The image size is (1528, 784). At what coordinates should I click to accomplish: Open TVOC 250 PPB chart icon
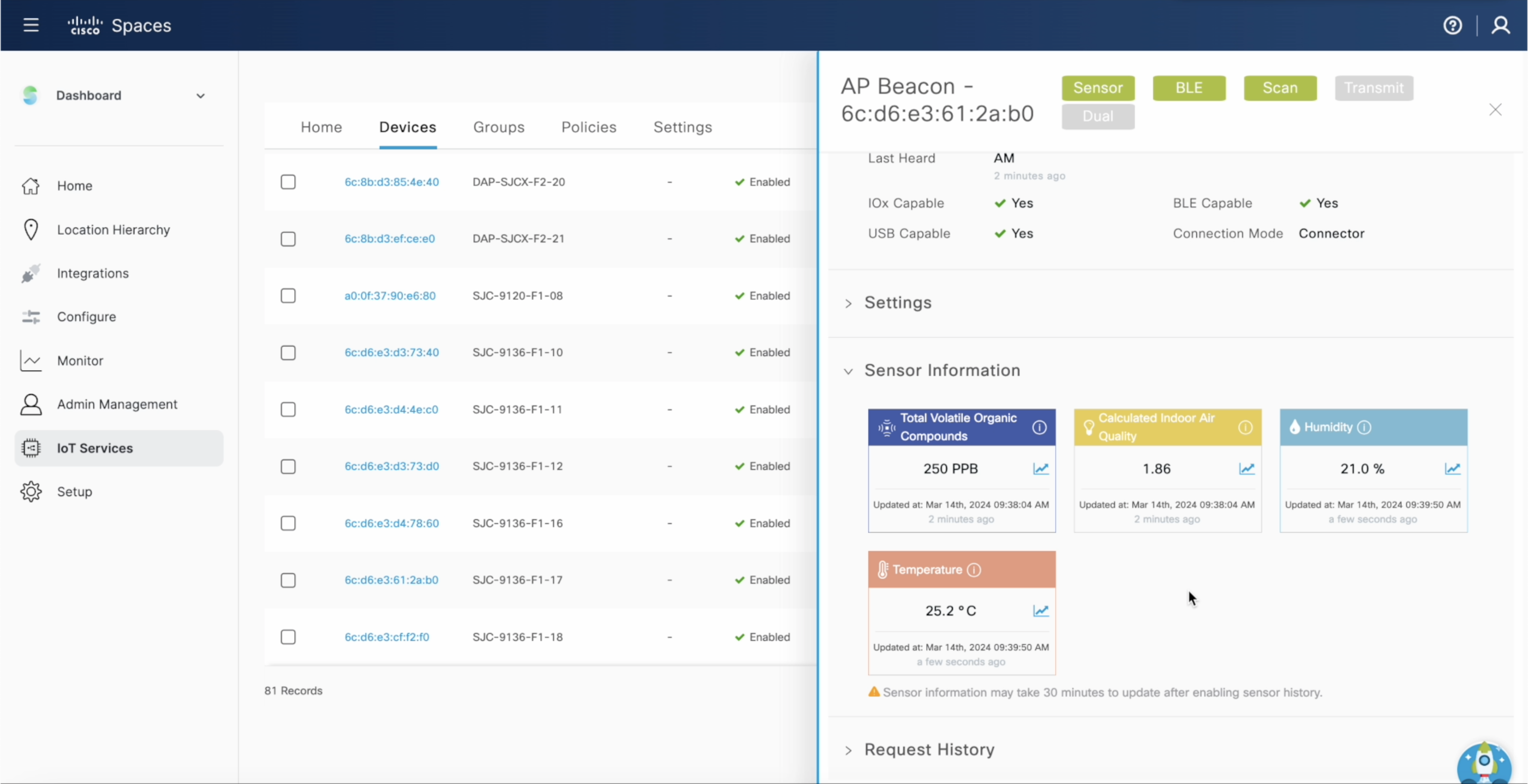pyautogui.click(x=1040, y=469)
